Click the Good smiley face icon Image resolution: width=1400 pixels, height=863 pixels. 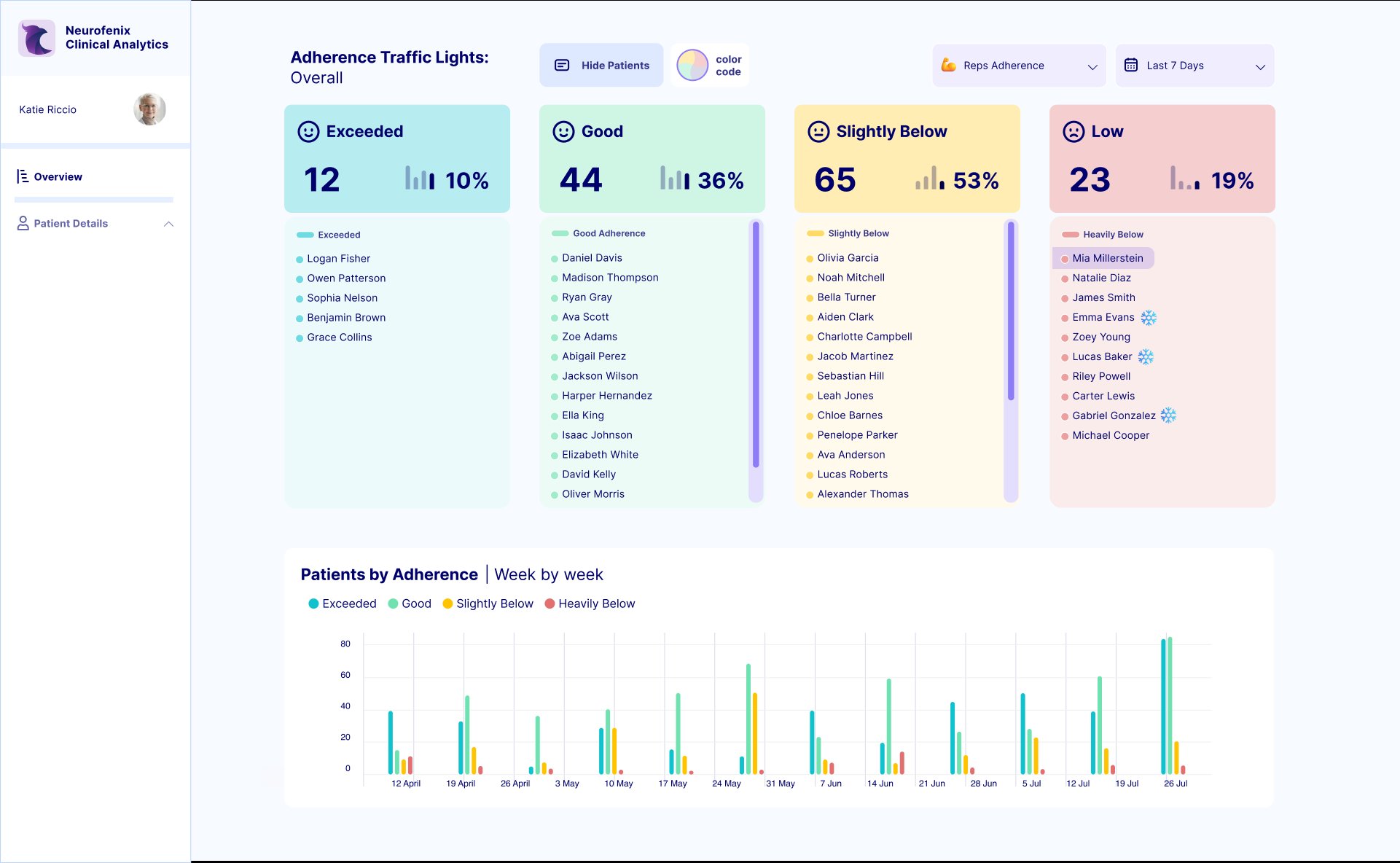[563, 131]
